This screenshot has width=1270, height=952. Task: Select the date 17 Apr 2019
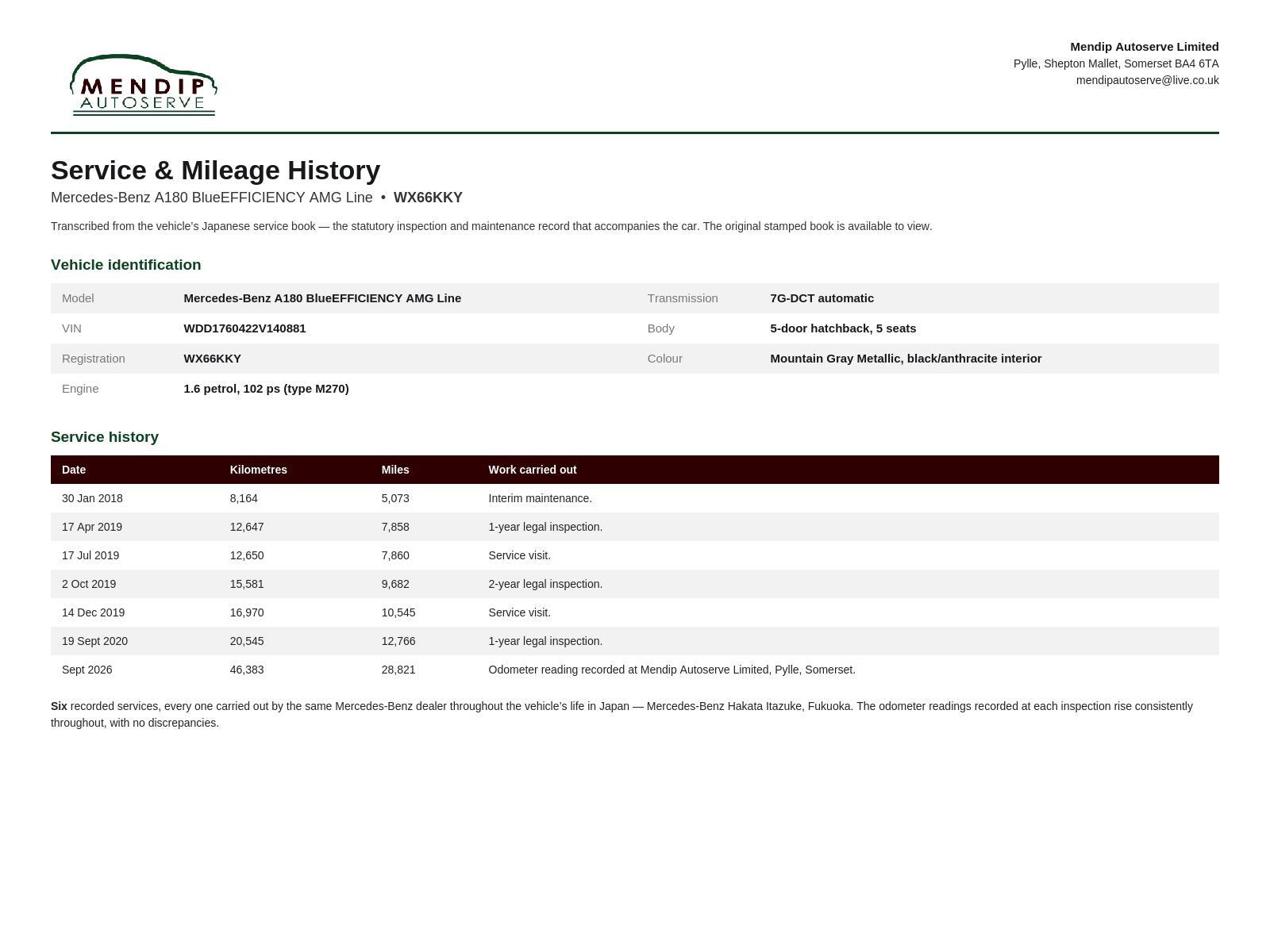92,527
